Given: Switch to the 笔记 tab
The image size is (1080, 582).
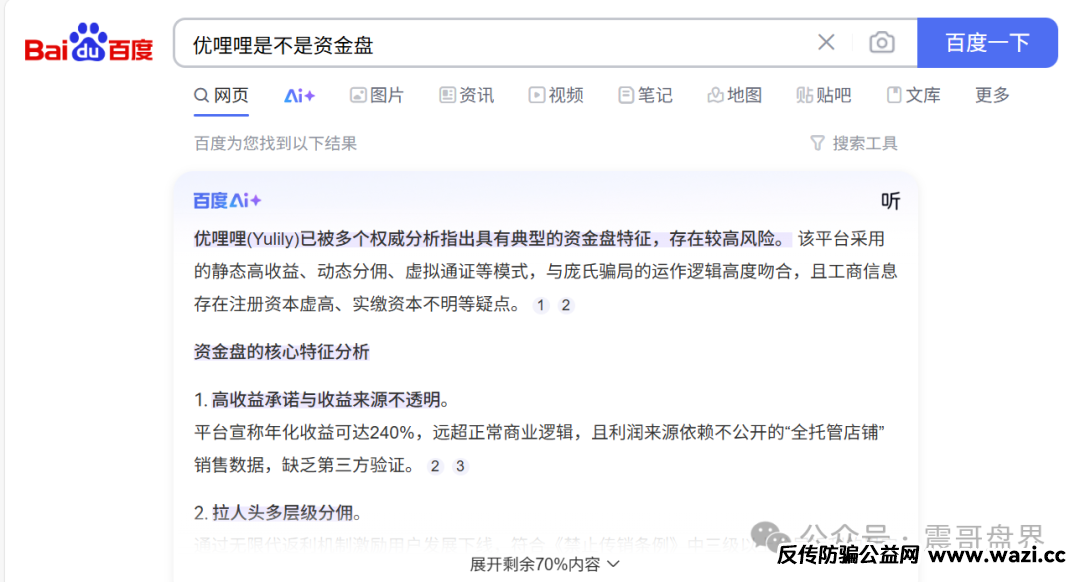Looking at the screenshot, I should [x=645, y=95].
